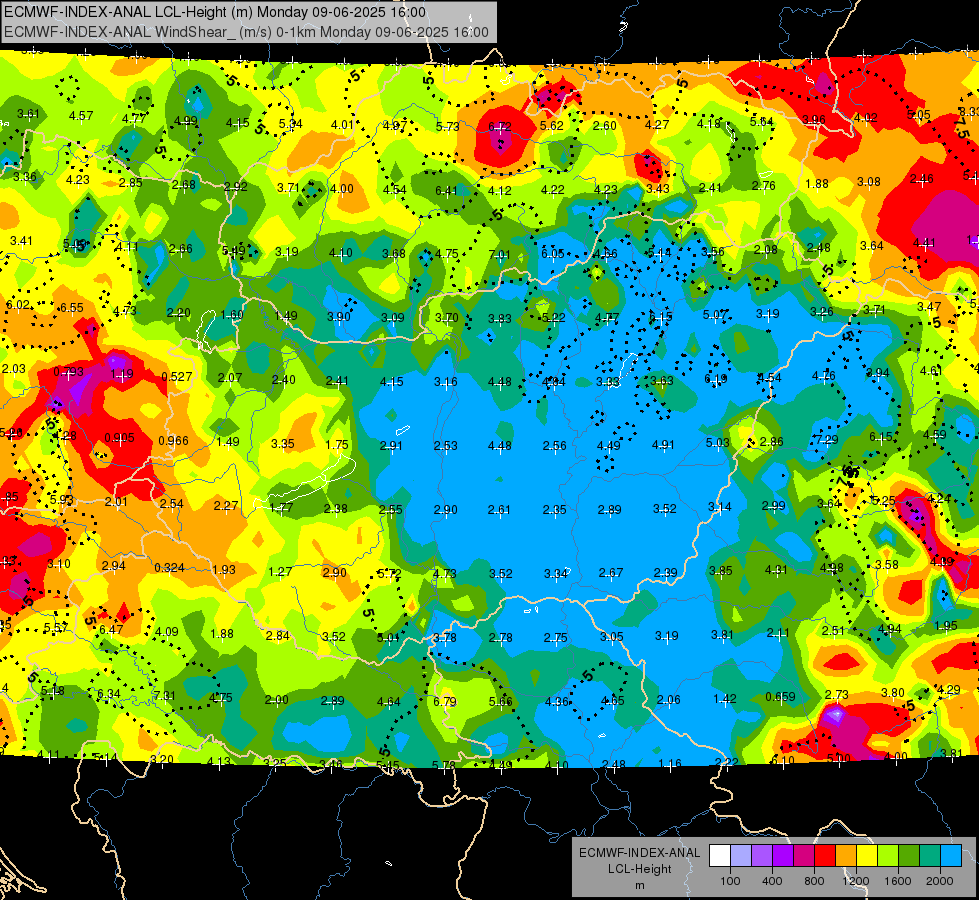Click the sky blue legend swatch

(x=951, y=855)
